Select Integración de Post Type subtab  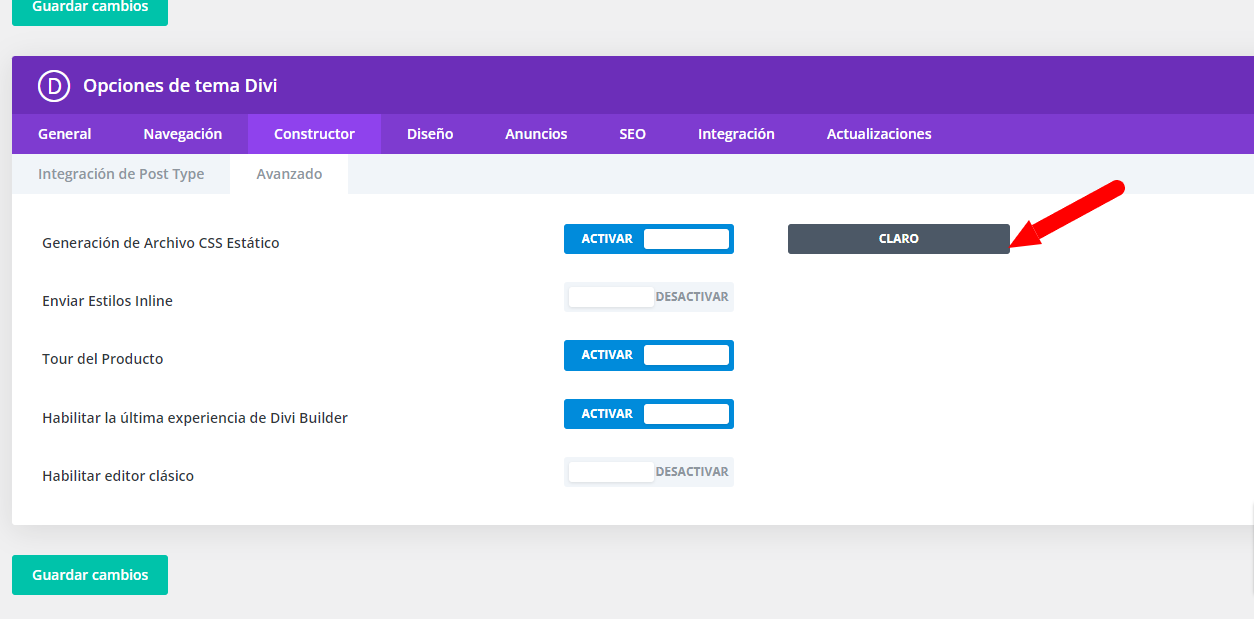[x=121, y=174]
